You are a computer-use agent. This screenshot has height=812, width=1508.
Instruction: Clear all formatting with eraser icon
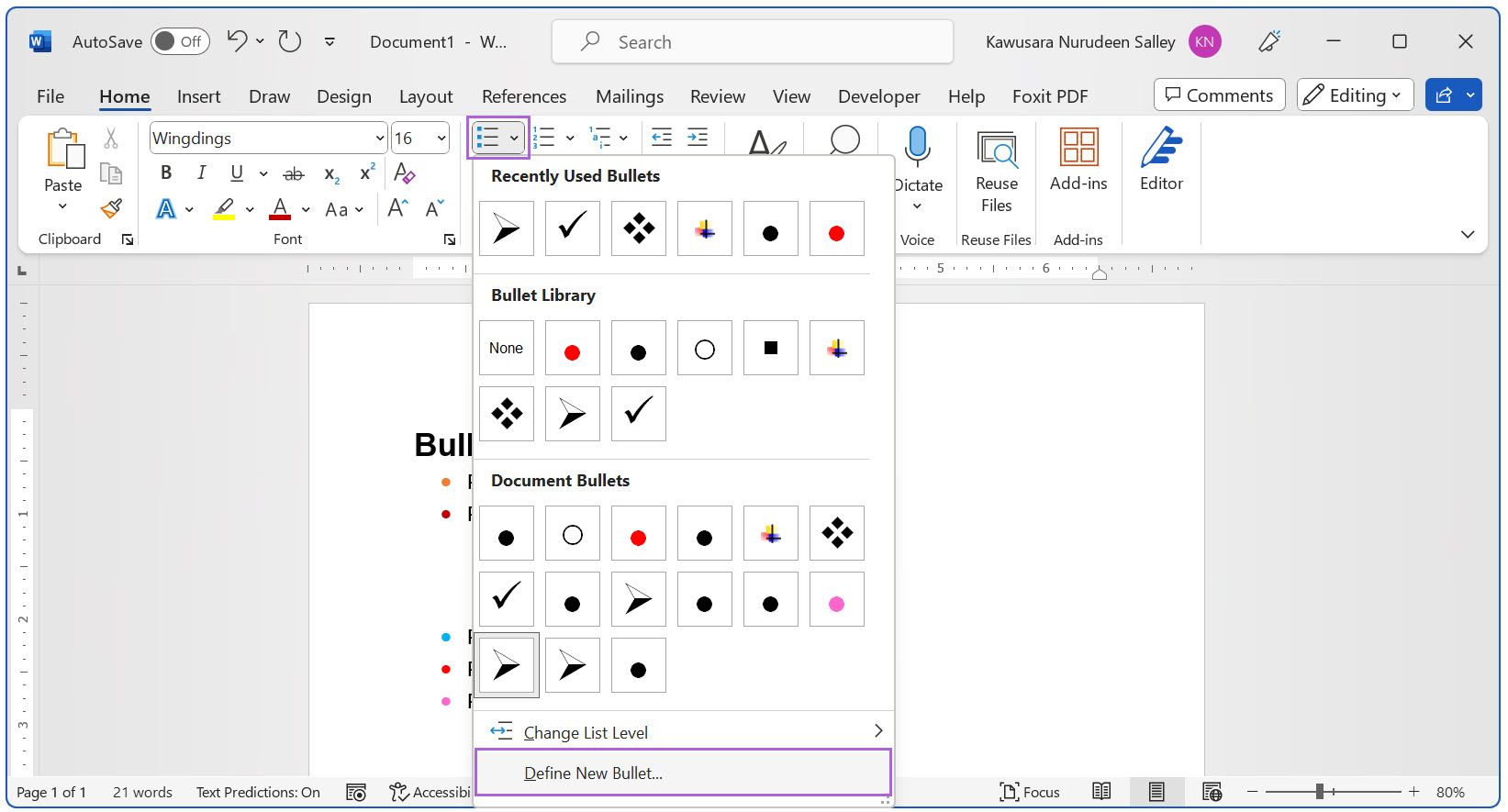tap(404, 172)
